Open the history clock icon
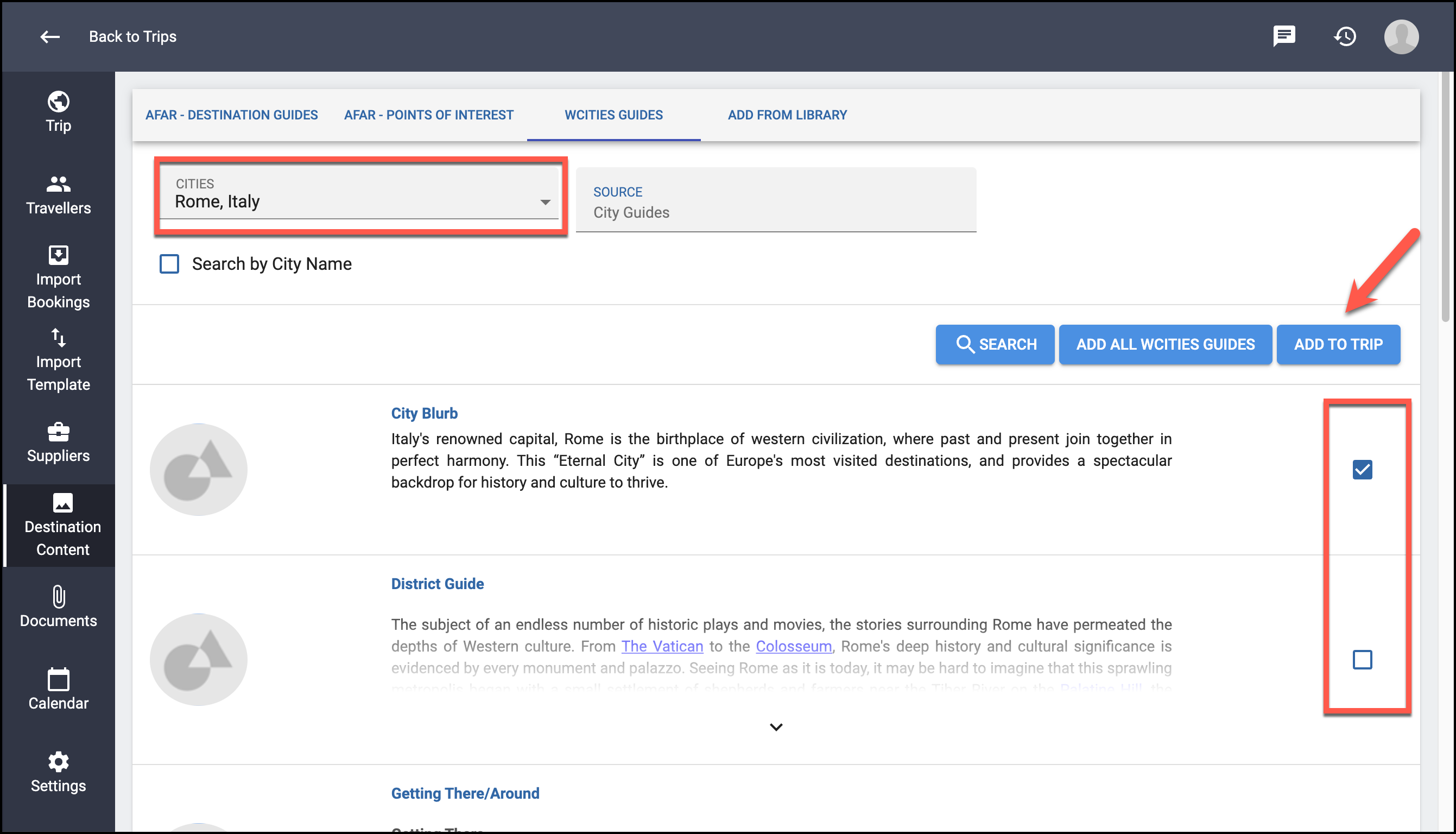Screen dimensions: 1456x834 point(1344,37)
